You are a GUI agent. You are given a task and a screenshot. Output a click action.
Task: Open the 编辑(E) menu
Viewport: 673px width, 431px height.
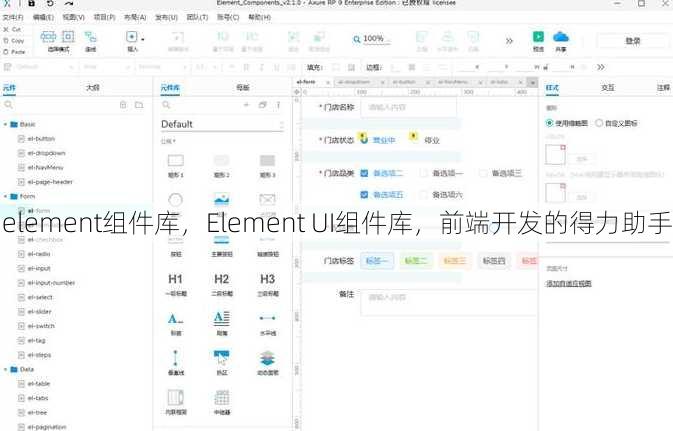coord(43,17)
